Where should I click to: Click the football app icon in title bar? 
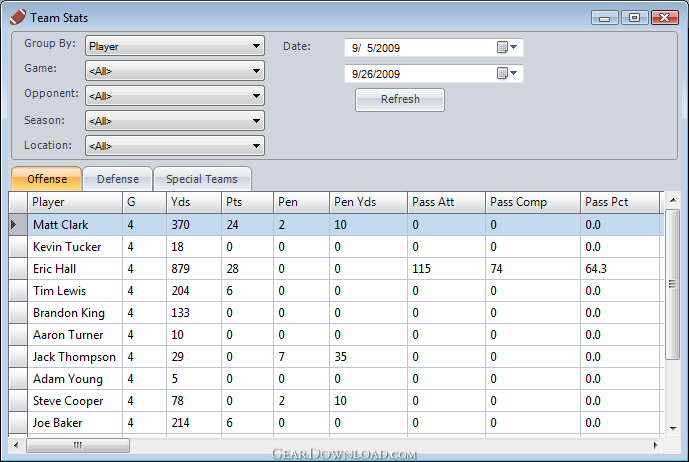point(18,18)
